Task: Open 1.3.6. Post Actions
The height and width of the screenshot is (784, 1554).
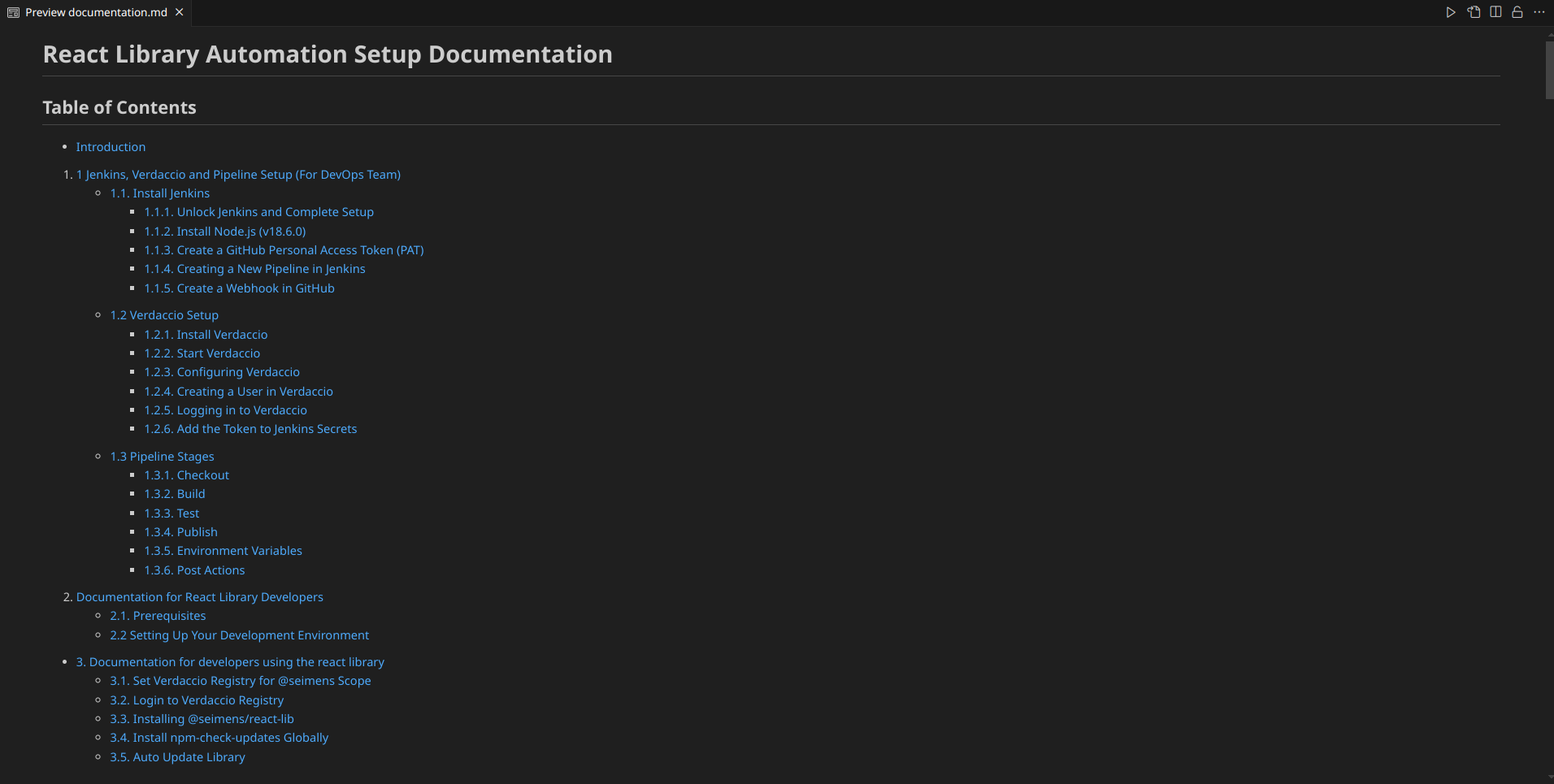Action: pos(195,570)
